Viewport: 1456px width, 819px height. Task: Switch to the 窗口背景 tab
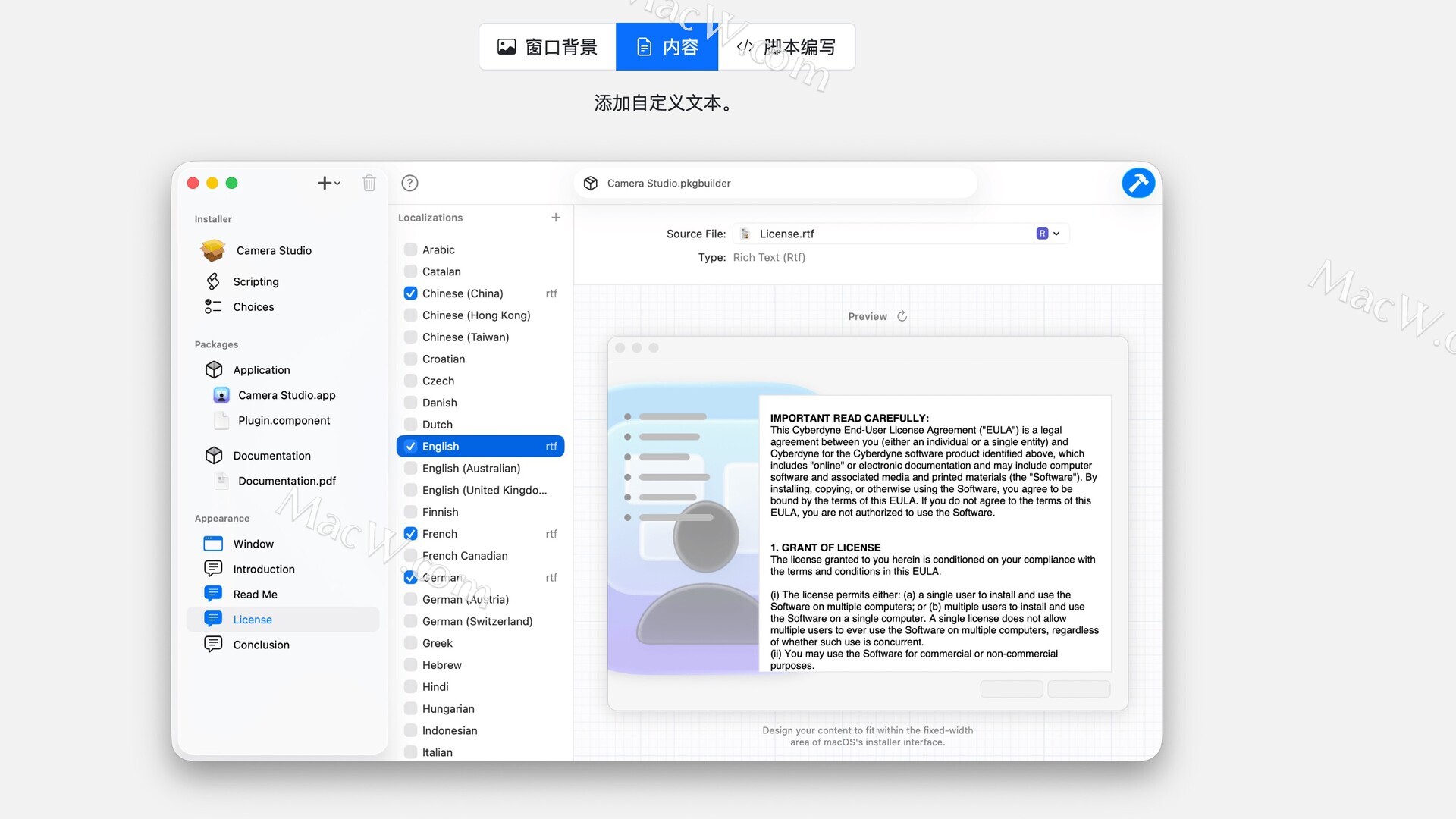[x=548, y=47]
